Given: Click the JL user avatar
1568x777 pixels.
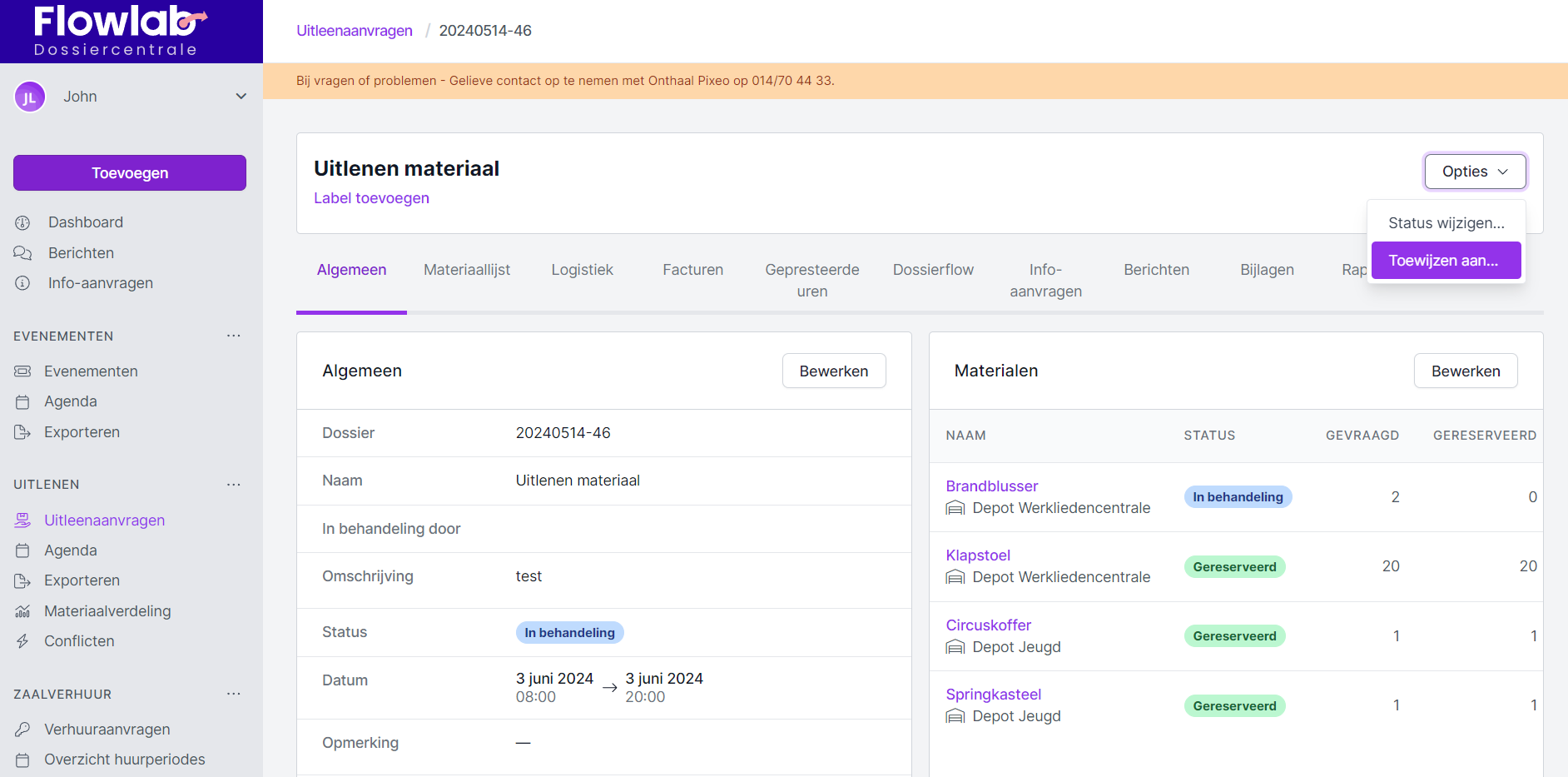Looking at the screenshot, I should coord(30,97).
